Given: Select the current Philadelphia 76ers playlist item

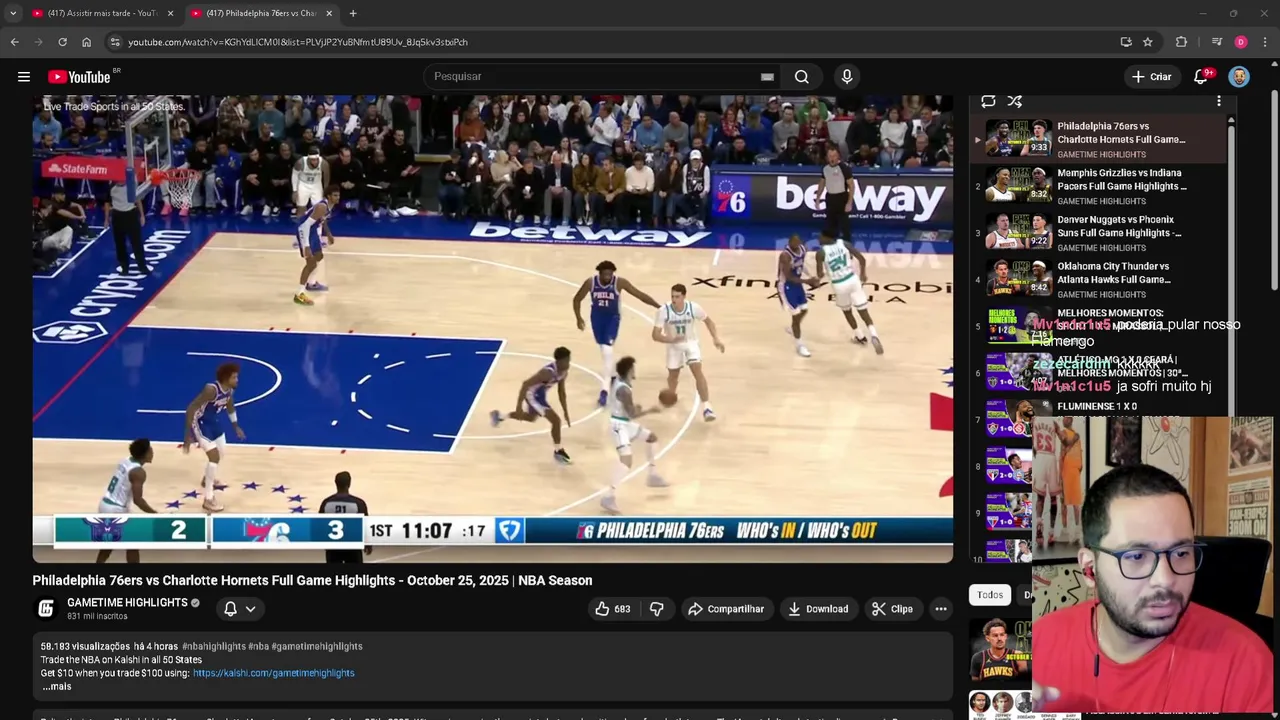Looking at the screenshot, I should point(1098,139).
